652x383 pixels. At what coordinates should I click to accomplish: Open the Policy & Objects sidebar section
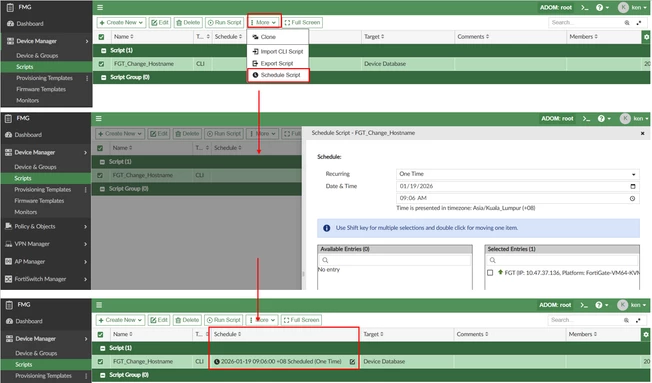[46, 227]
